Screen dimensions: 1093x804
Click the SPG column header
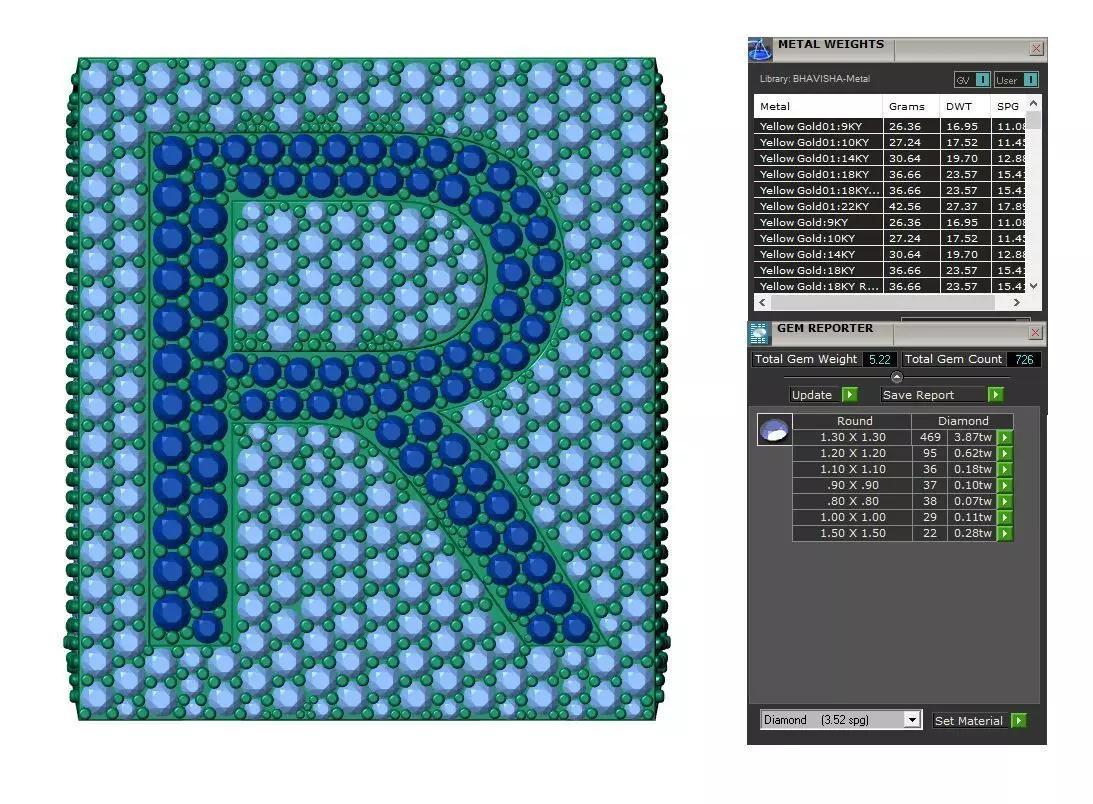pyautogui.click(x=1008, y=106)
